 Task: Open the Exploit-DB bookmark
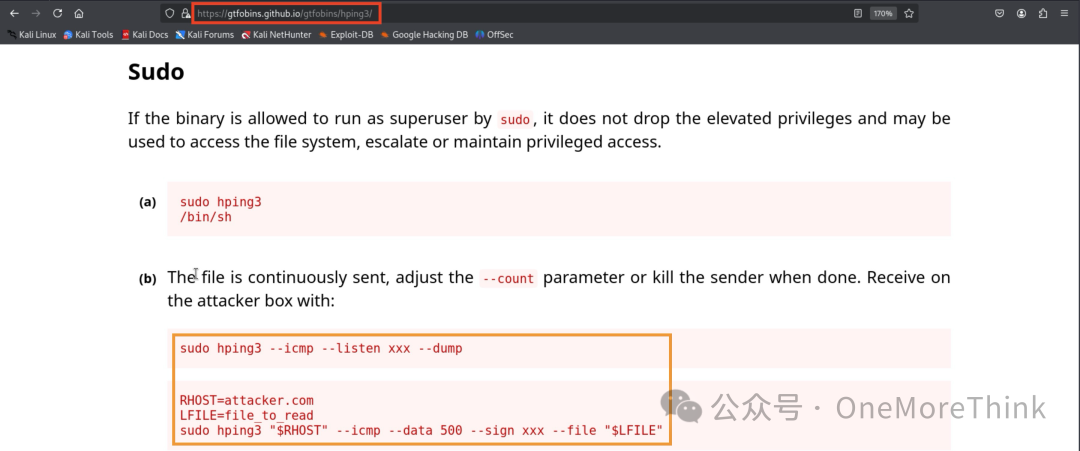click(346, 34)
